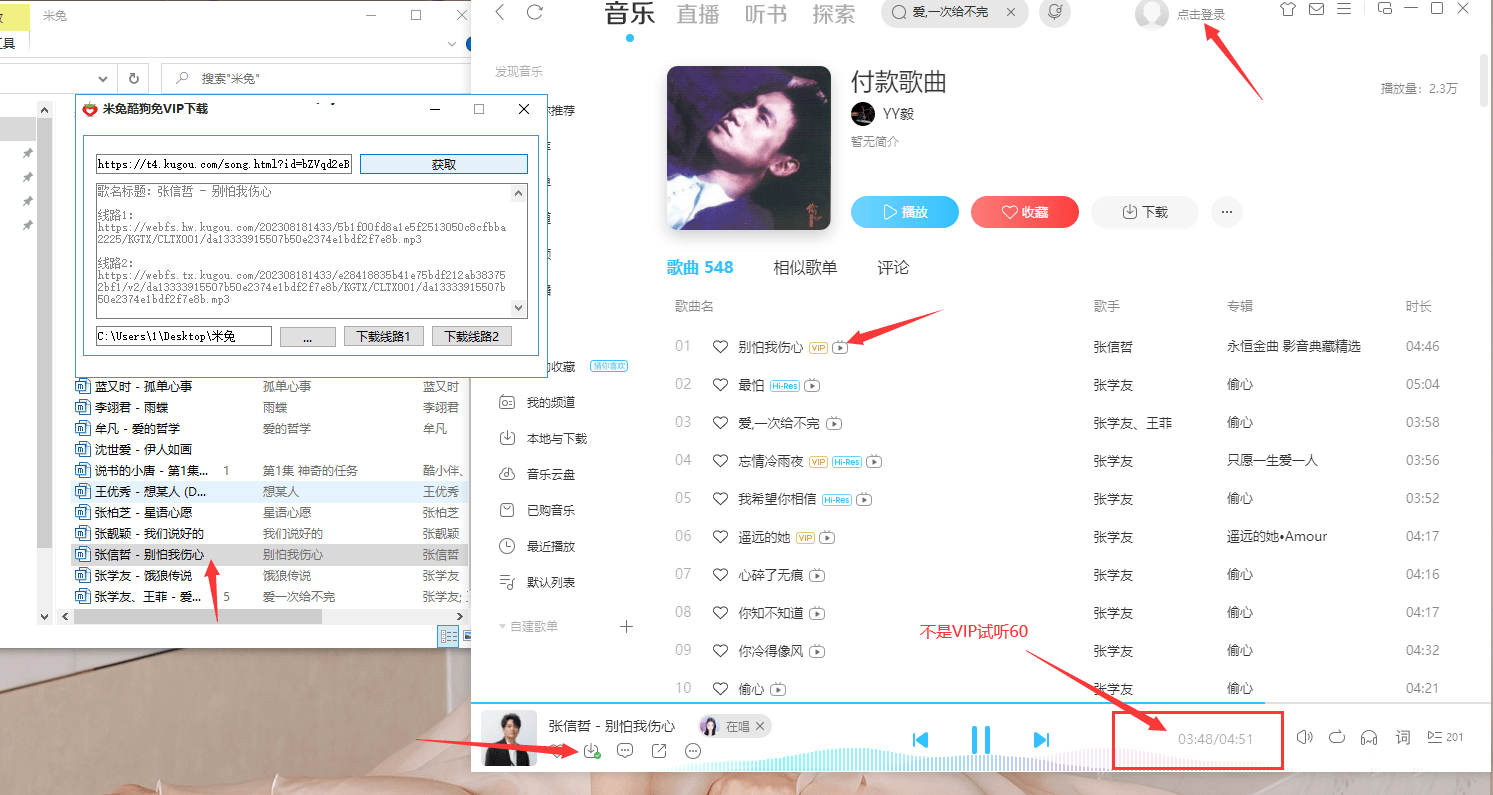
Task: Pause the current song
Action: (981, 740)
